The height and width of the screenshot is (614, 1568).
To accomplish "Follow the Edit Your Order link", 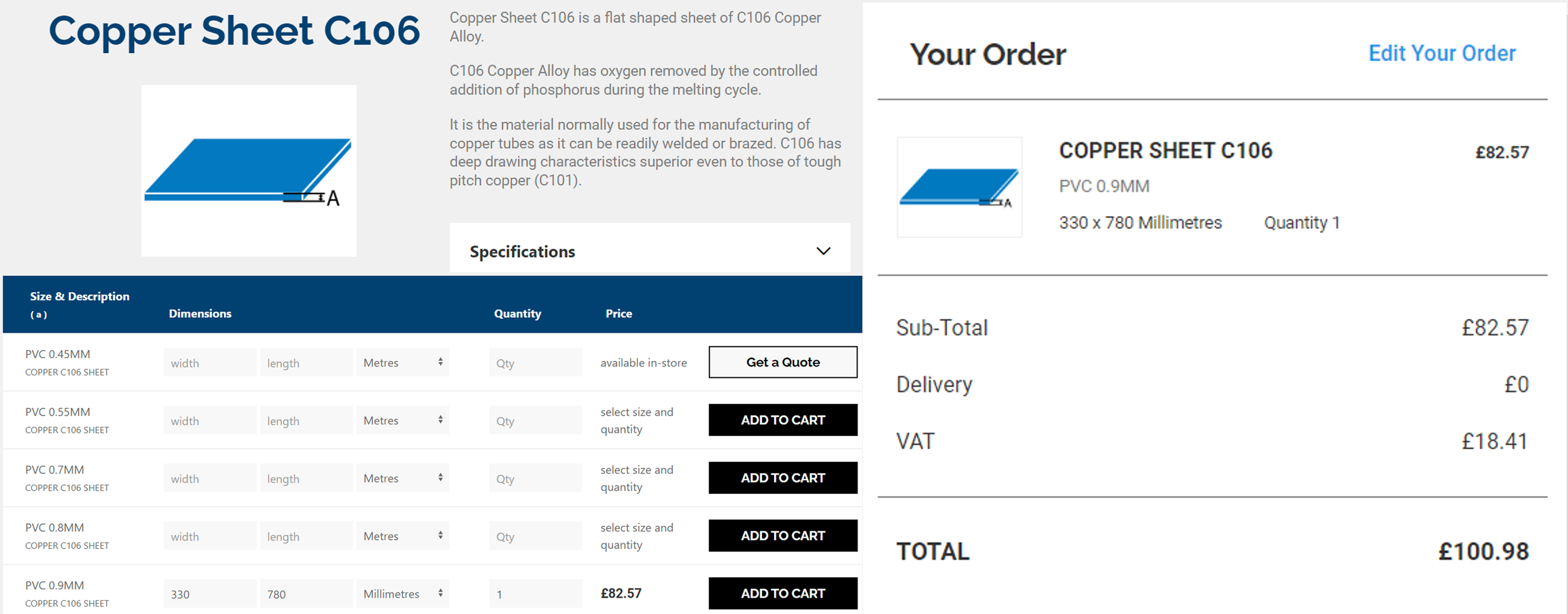I will click(x=1442, y=53).
